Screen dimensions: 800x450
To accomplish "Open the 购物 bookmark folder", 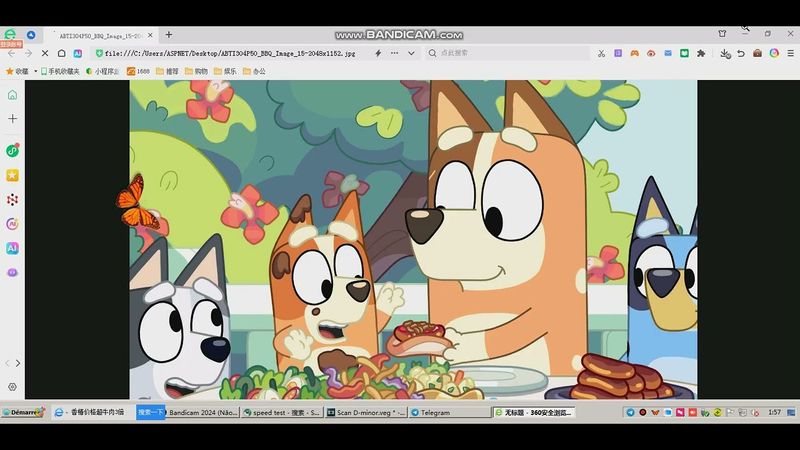I will pos(195,71).
